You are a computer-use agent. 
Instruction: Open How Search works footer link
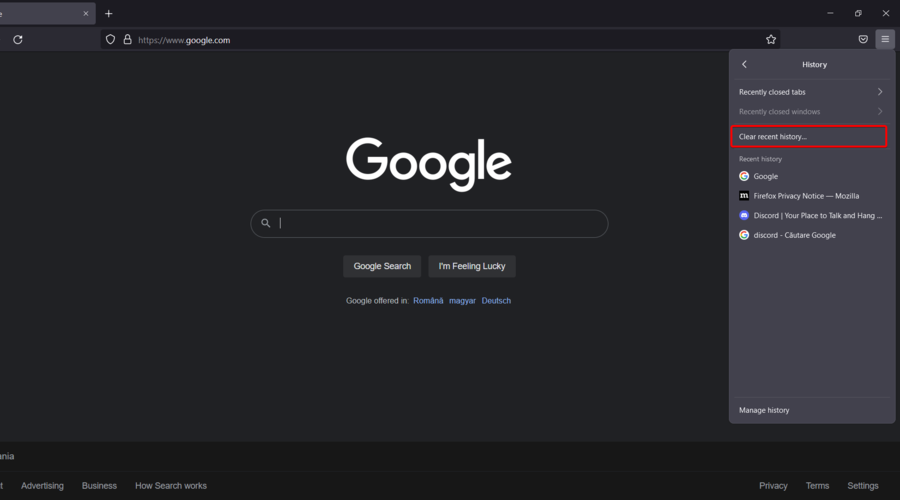coord(170,486)
